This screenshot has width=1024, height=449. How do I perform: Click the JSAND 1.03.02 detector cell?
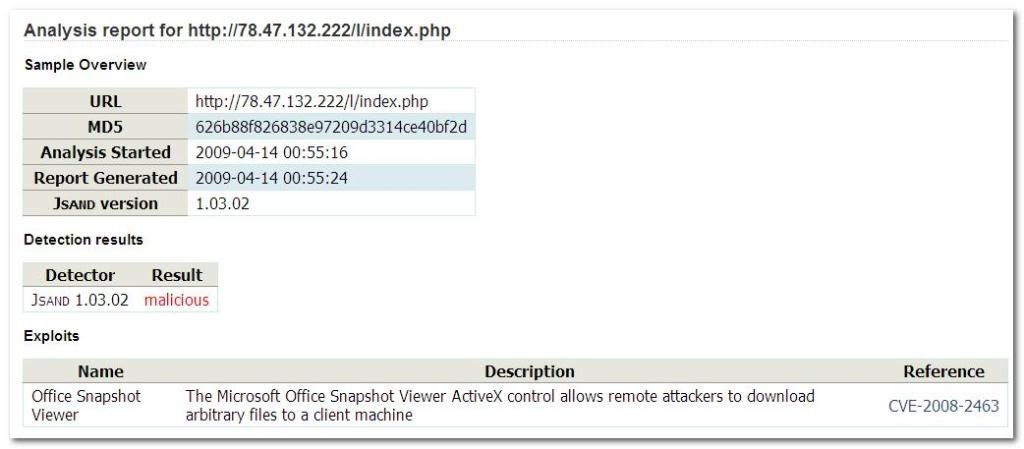pos(80,300)
